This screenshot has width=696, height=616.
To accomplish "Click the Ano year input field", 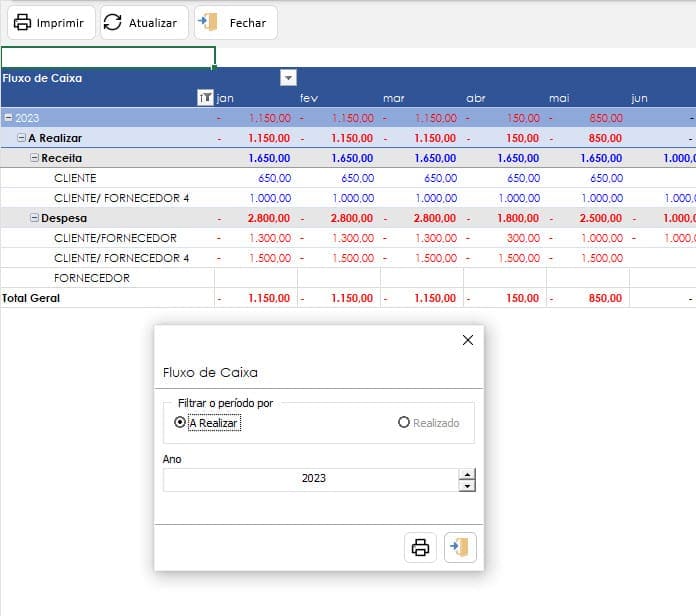I will point(312,479).
